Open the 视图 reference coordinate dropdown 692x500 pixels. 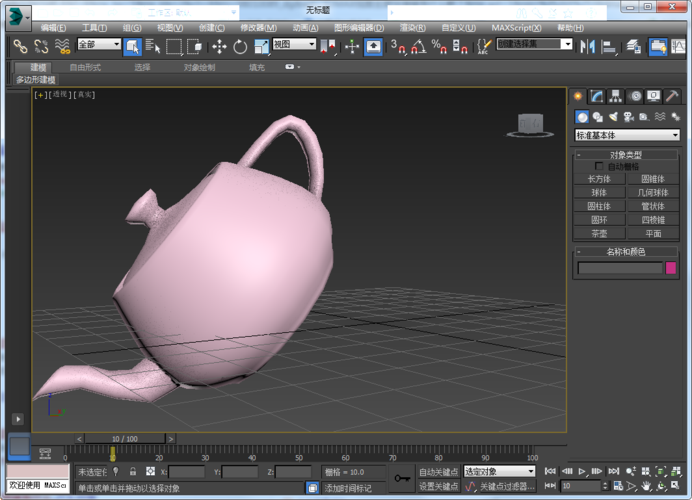click(294, 44)
